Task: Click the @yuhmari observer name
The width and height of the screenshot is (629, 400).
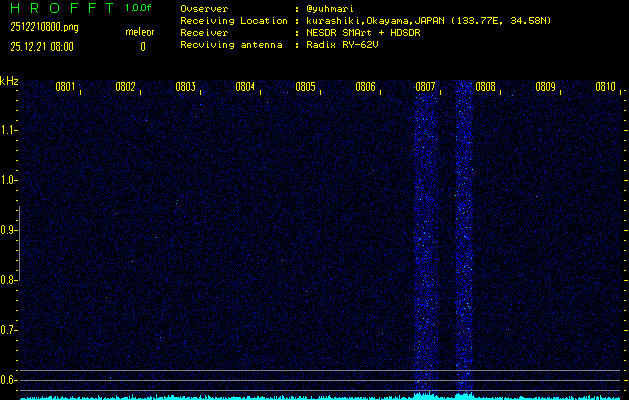Action: (333, 8)
